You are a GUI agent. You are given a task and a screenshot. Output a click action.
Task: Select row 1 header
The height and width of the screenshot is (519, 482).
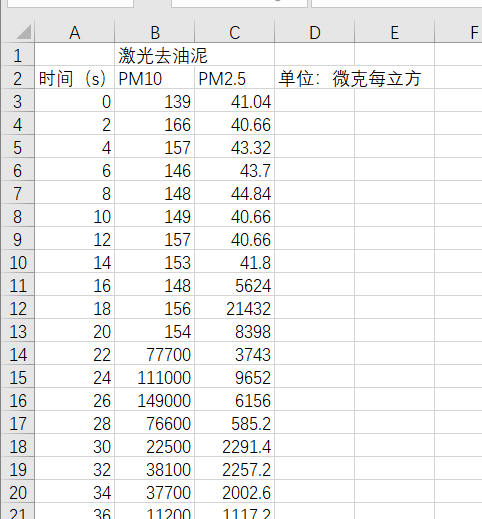point(18,55)
